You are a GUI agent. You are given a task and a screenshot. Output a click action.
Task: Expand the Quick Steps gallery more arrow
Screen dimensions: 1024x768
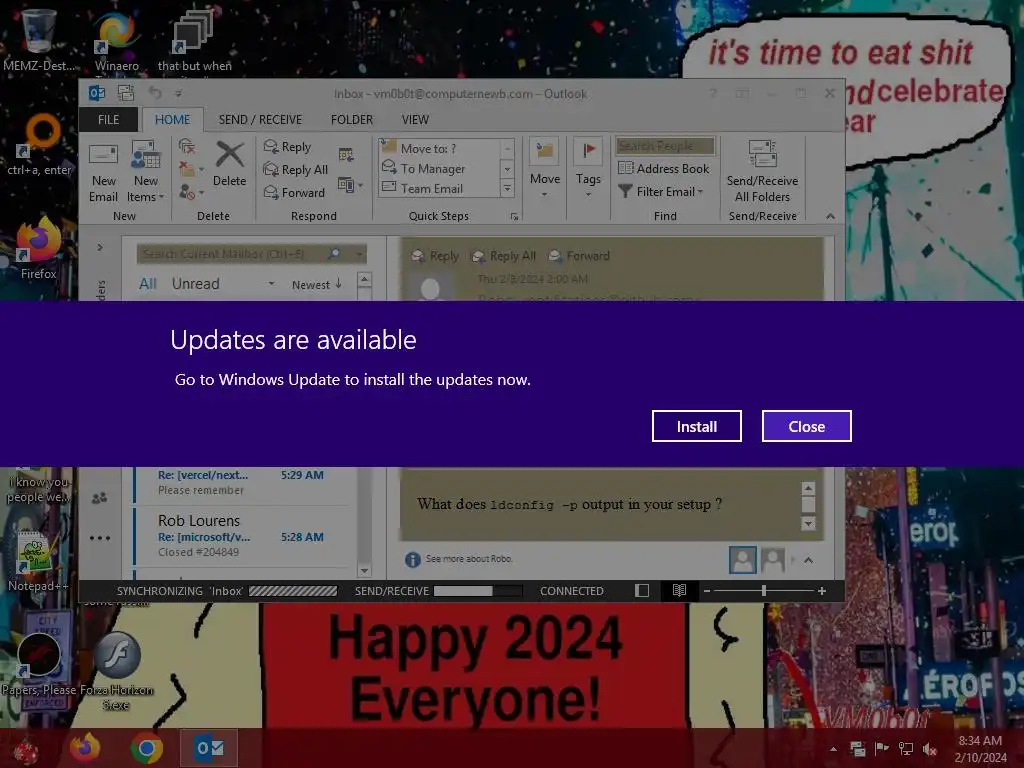(507, 189)
